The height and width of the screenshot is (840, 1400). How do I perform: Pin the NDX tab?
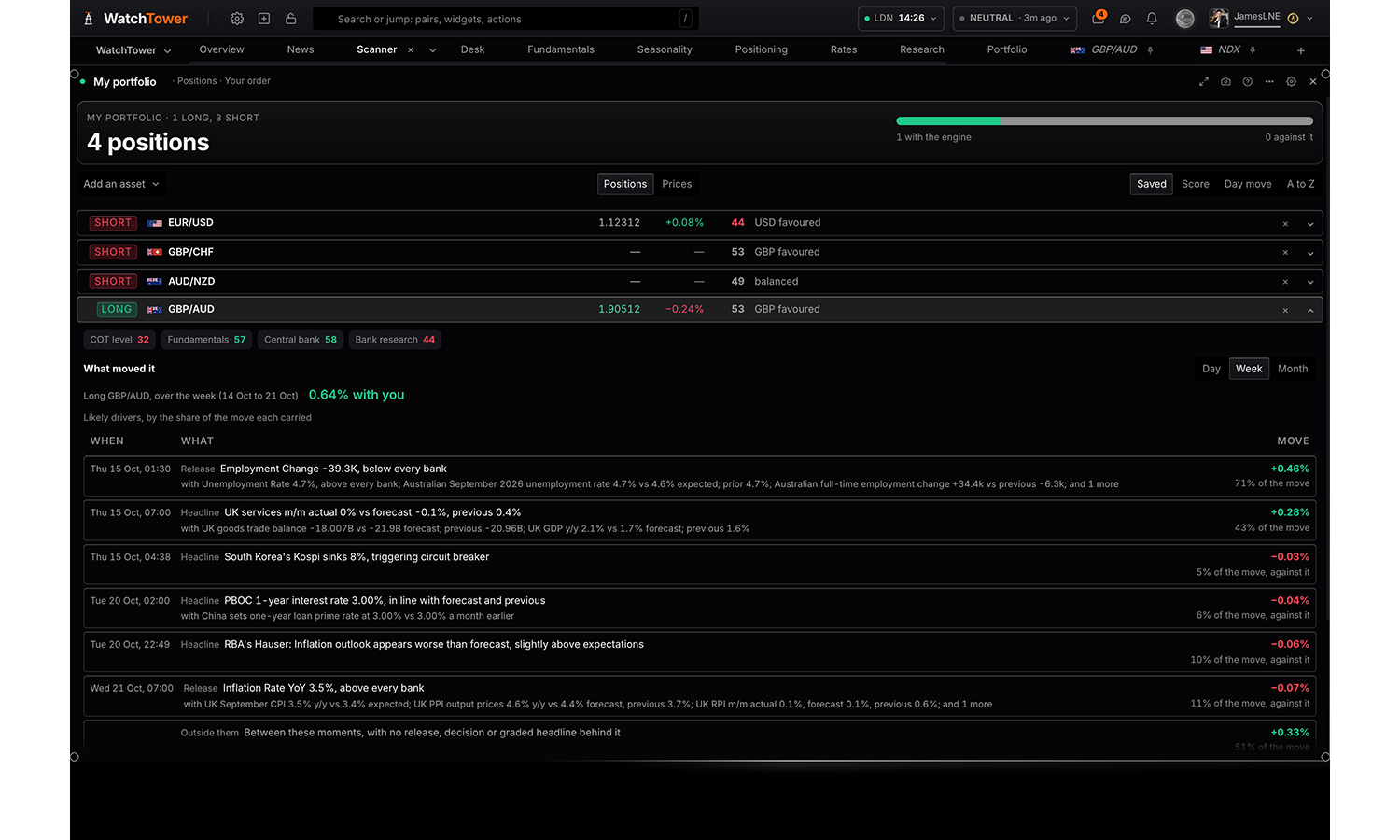click(1253, 50)
